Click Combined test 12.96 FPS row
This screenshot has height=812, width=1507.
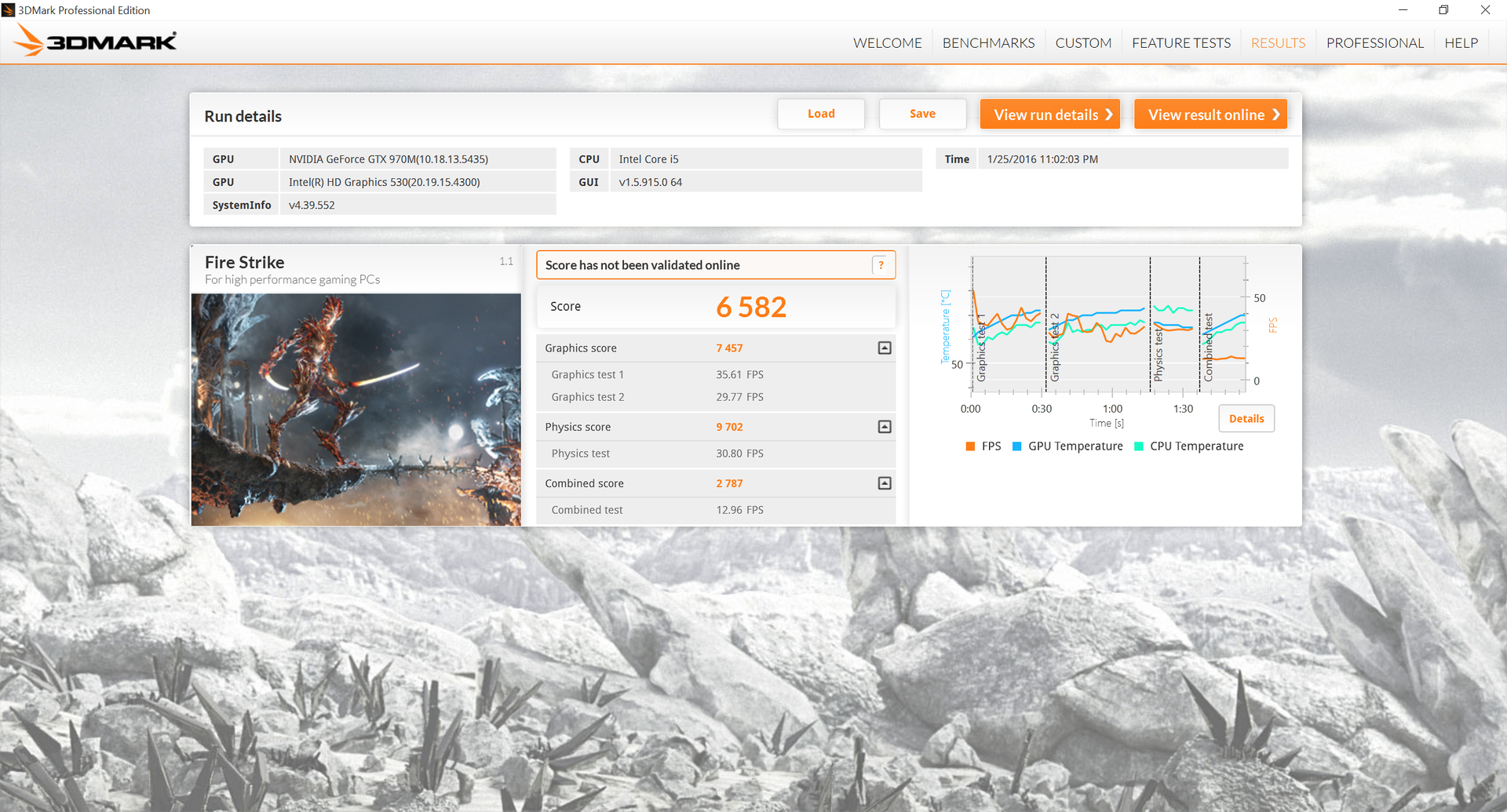point(716,510)
